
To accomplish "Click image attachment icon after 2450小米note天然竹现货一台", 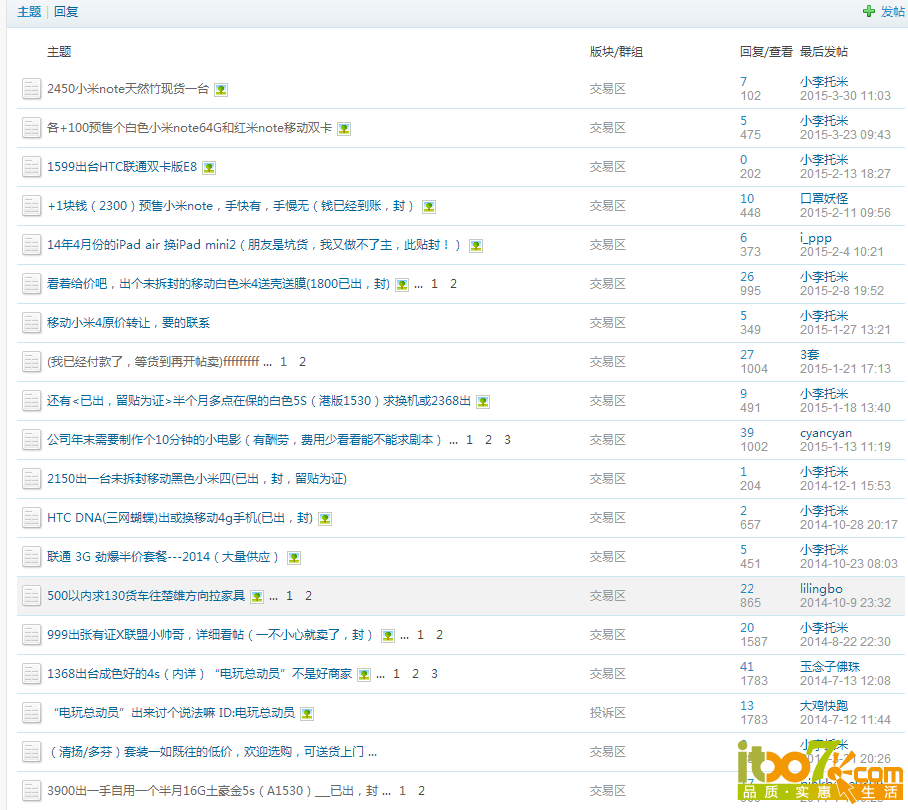I will coord(221,90).
